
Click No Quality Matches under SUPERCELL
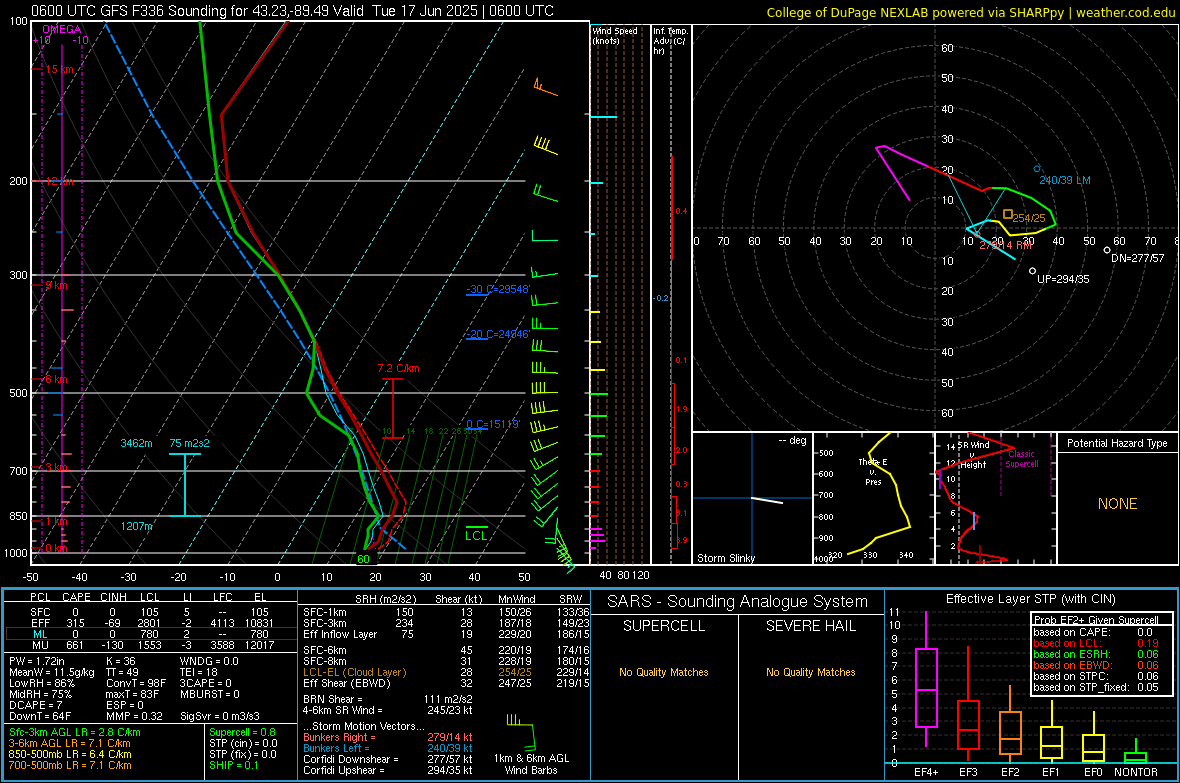coord(664,672)
